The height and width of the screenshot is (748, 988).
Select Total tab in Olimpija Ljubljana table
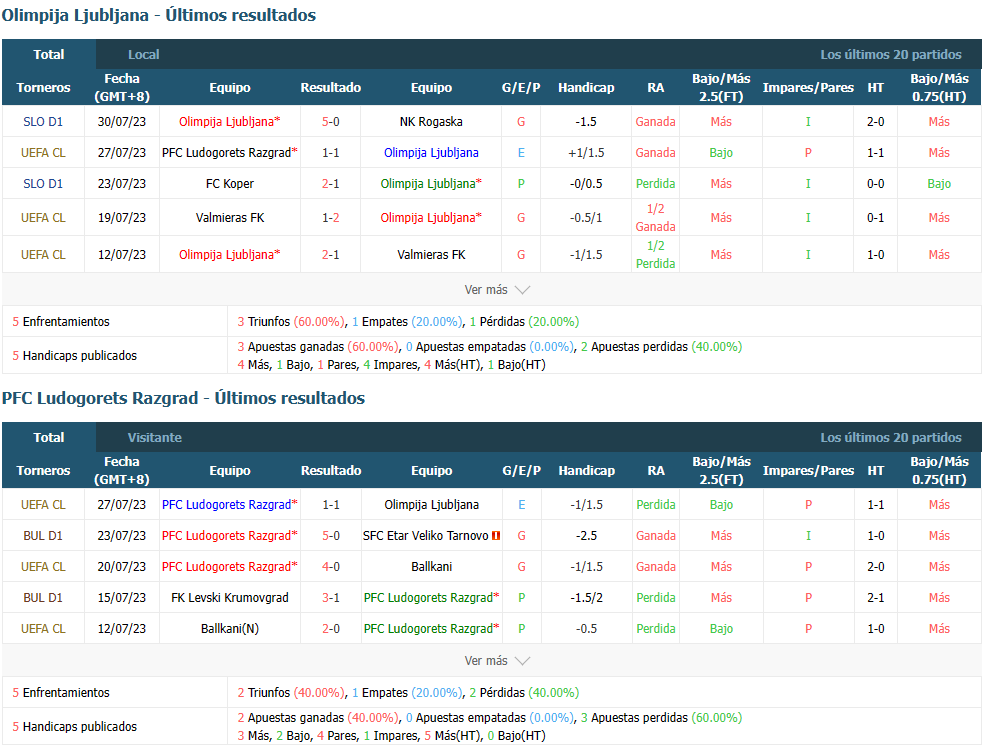click(49, 55)
